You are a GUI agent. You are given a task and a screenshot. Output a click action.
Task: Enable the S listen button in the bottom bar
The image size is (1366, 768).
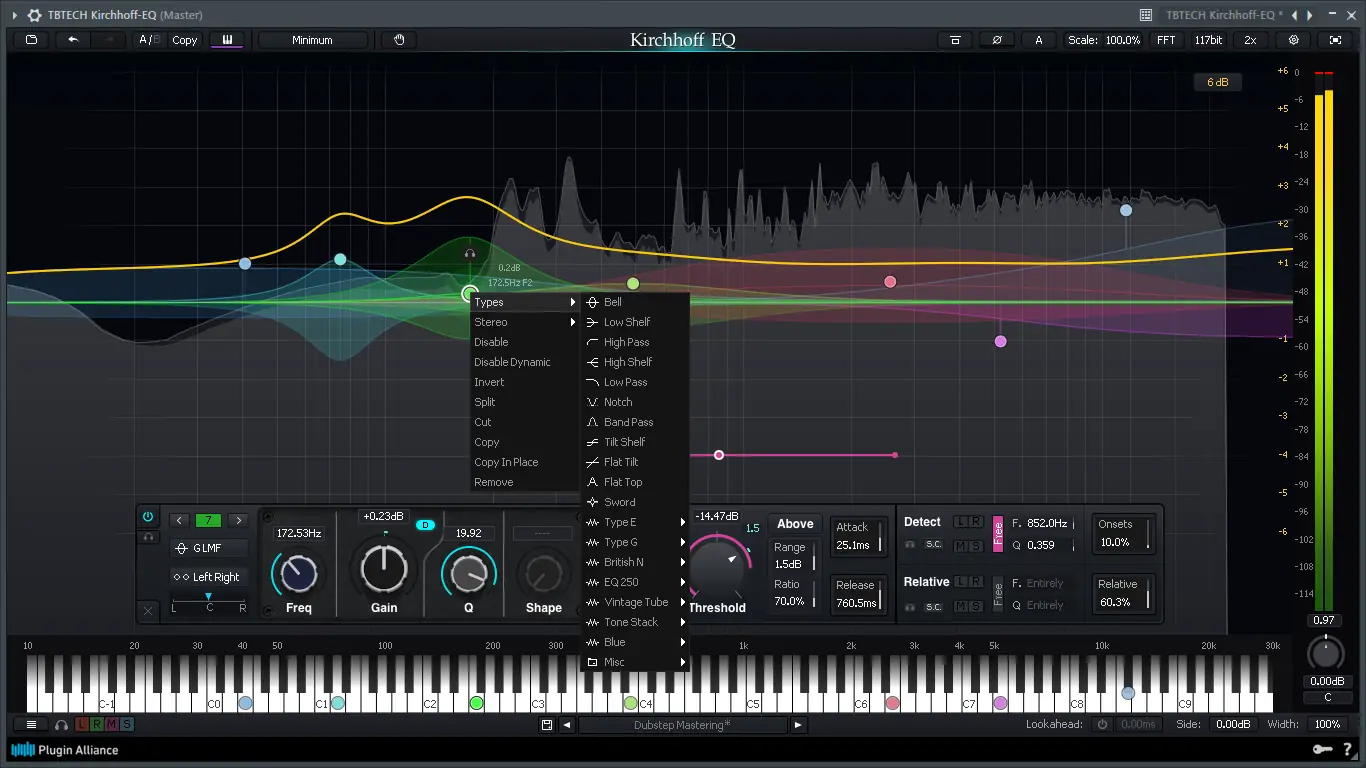[x=127, y=725]
